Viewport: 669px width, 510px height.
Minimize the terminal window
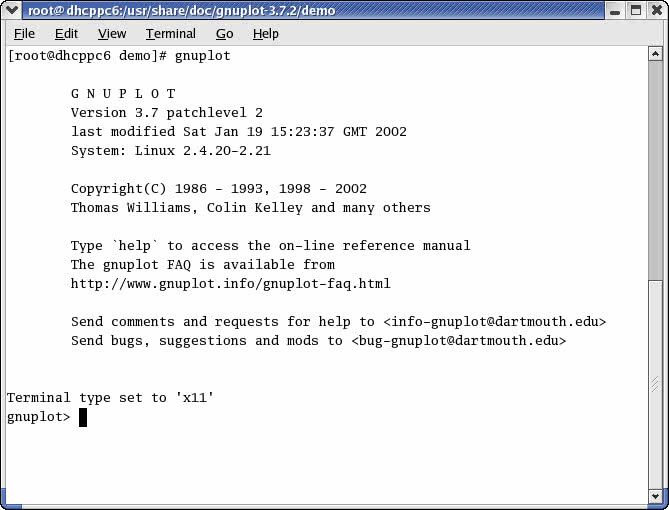click(x=615, y=10)
